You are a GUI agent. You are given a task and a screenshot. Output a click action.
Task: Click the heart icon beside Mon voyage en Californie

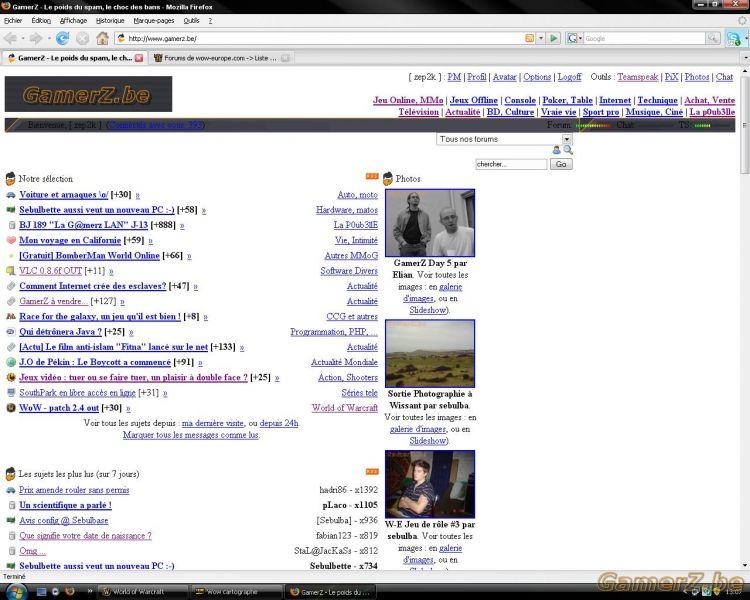tap(11, 240)
